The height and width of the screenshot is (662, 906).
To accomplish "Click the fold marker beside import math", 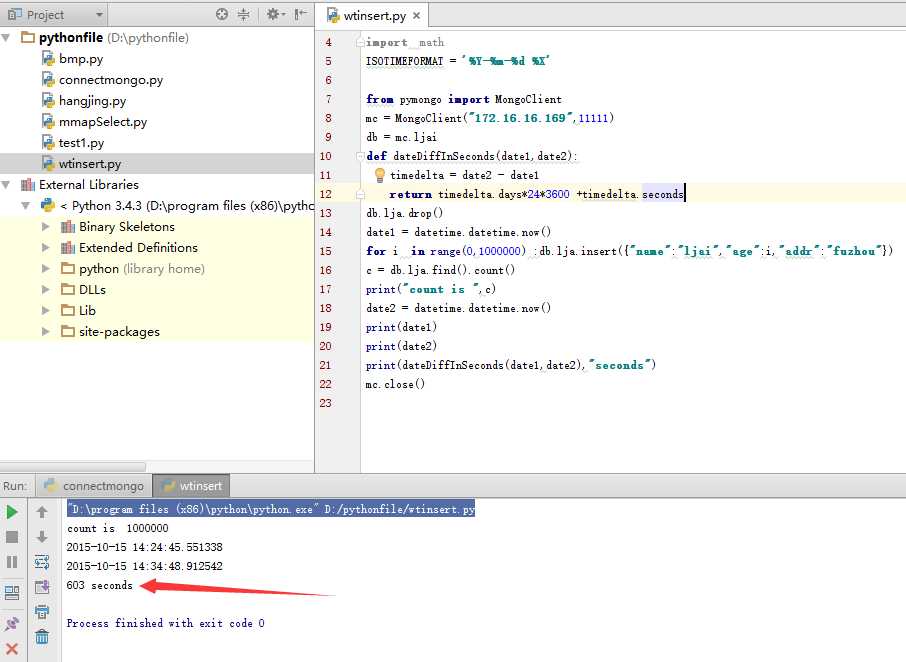I will point(361,42).
